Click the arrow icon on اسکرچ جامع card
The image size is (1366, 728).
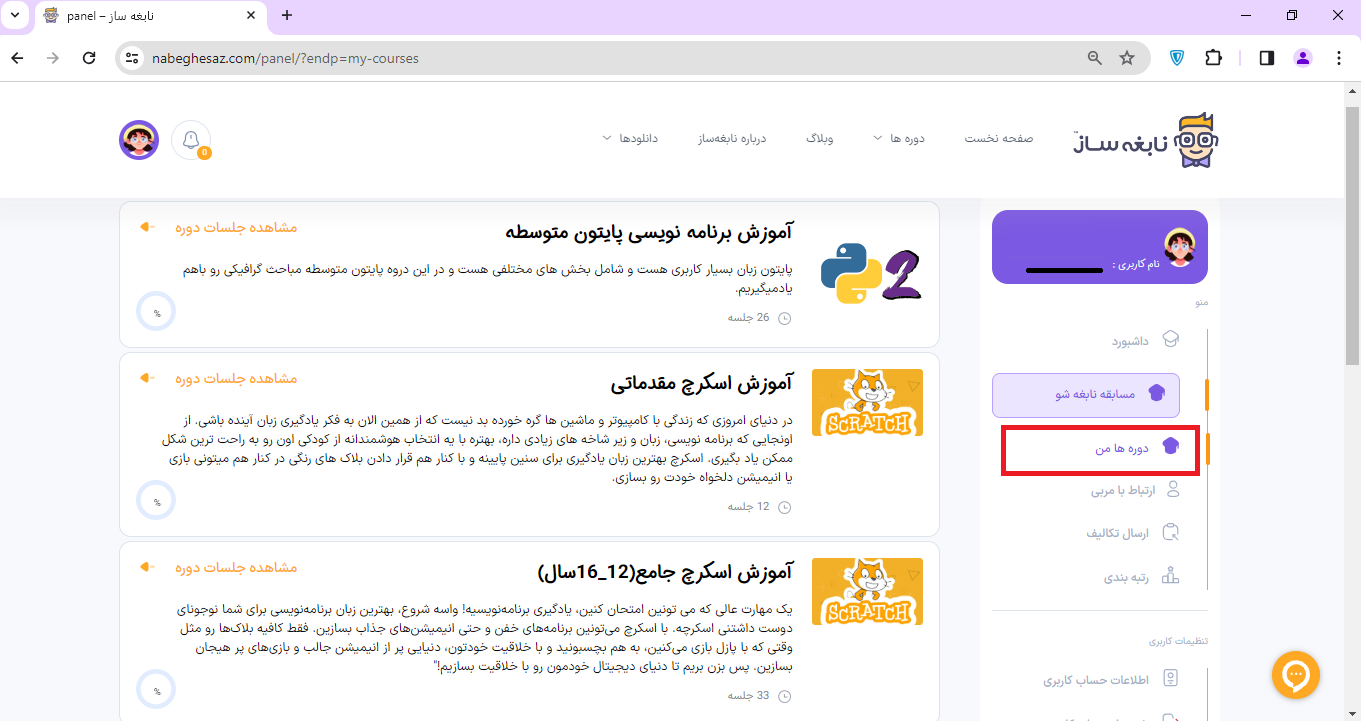click(x=147, y=567)
